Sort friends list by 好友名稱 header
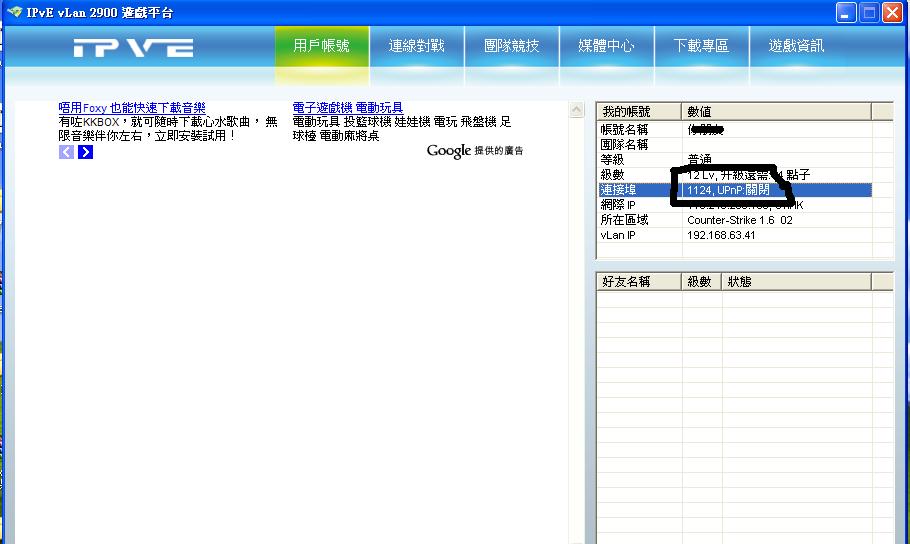Viewport: 910px width, 544px height. coord(638,282)
